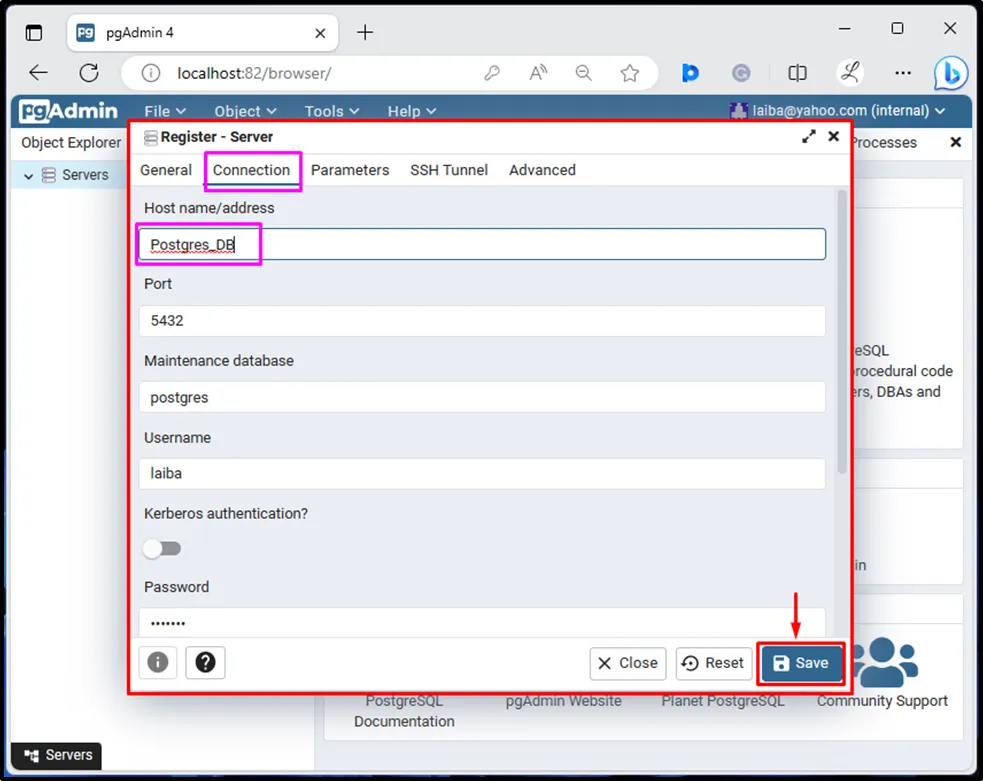Screen dimensions: 983x781
Task: Click the Community Support icon
Action: point(882,662)
